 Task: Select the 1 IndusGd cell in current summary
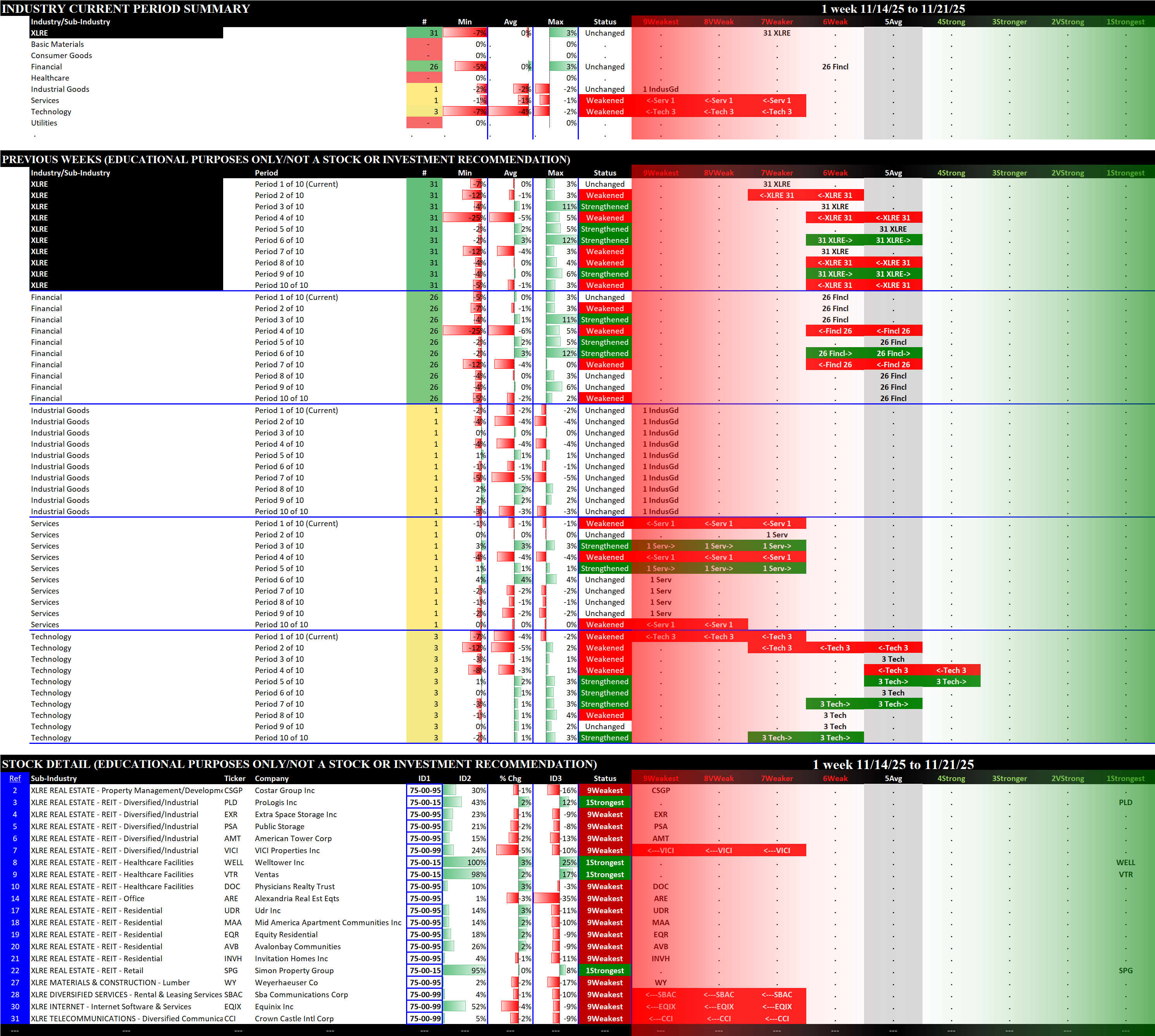coord(660,89)
